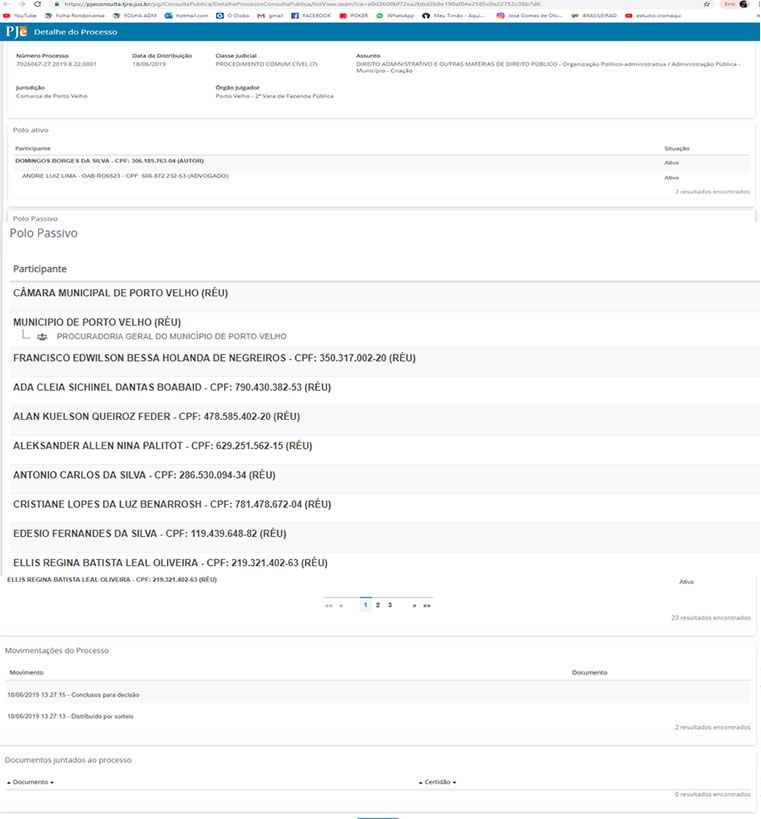Click the PJe logo in header
Viewport: 761px width, 819px height.
pyautogui.click(x=16, y=32)
